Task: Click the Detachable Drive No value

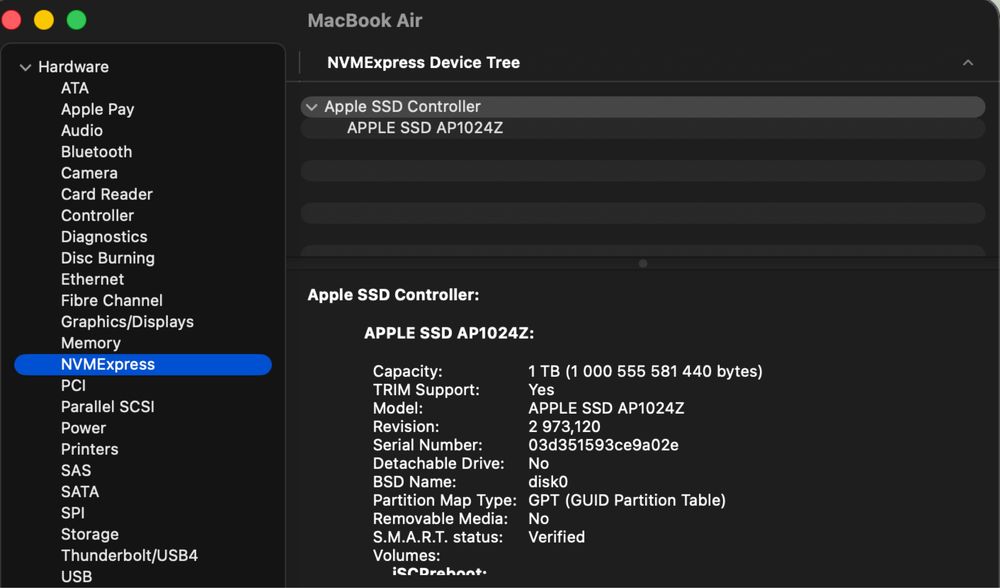Action: tap(538, 464)
